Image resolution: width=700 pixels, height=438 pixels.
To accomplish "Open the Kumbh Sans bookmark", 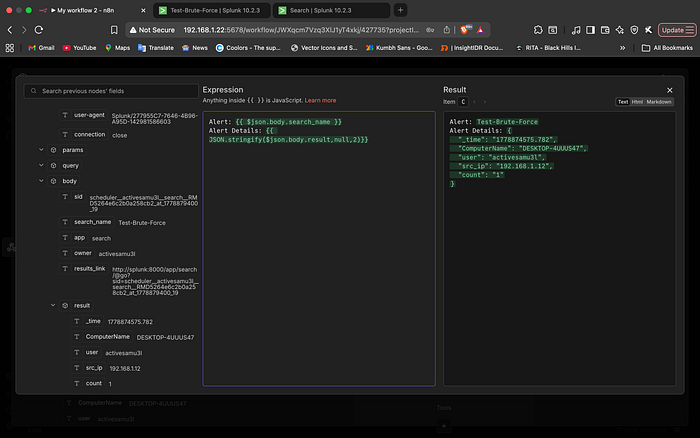I will pos(399,48).
